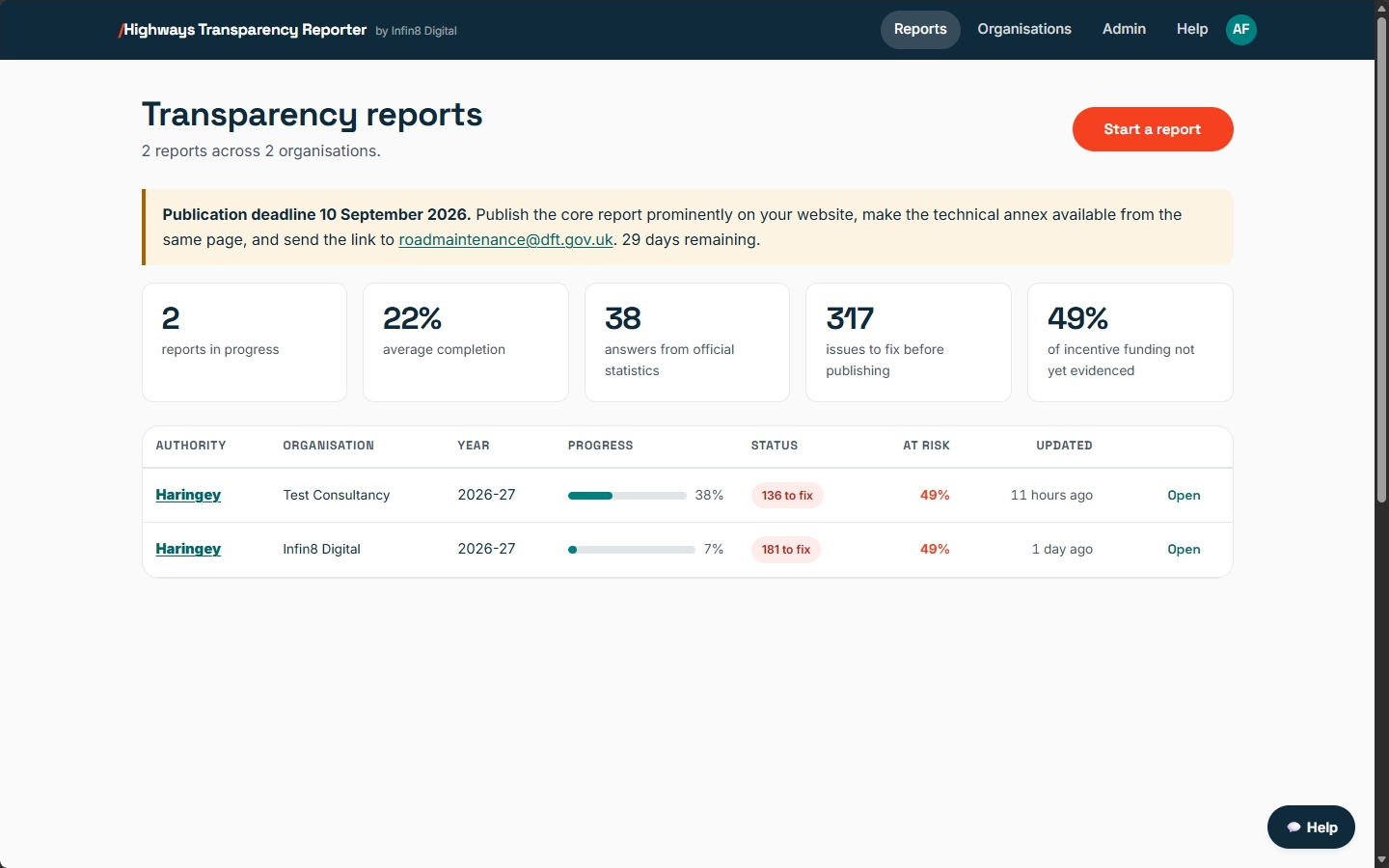Click the scrollbar up arrow

click(x=1381, y=8)
